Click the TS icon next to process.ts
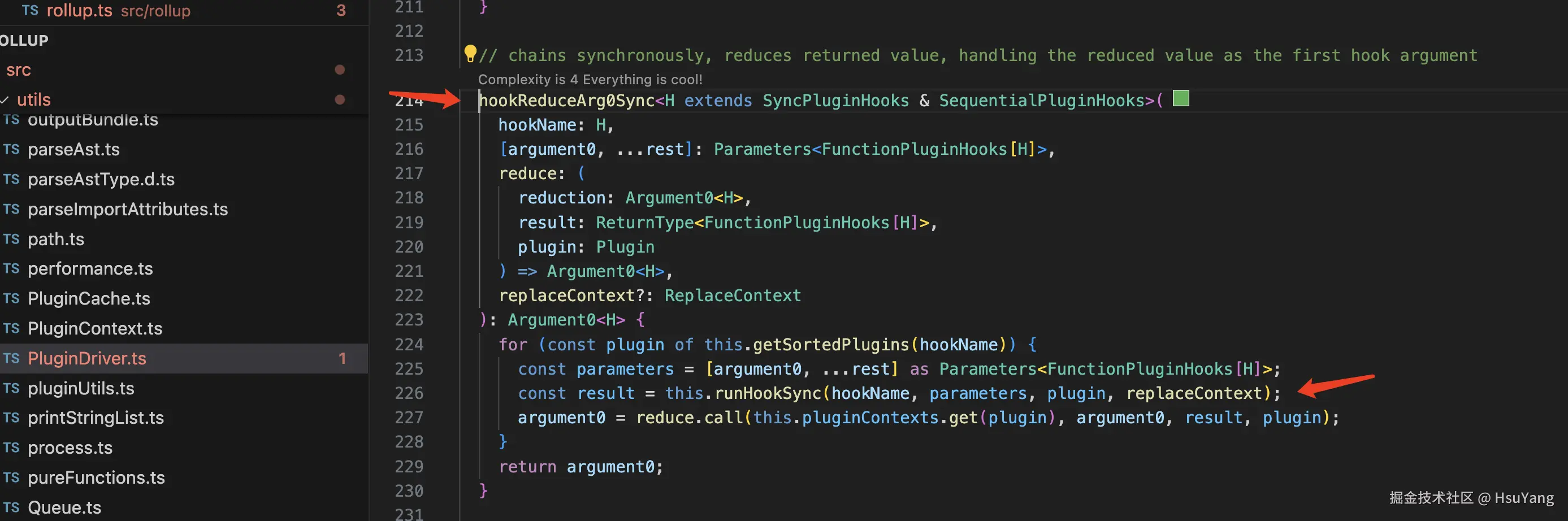The width and height of the screenshot is (1568, 521). pyautogui.click(x=11, y=448)
